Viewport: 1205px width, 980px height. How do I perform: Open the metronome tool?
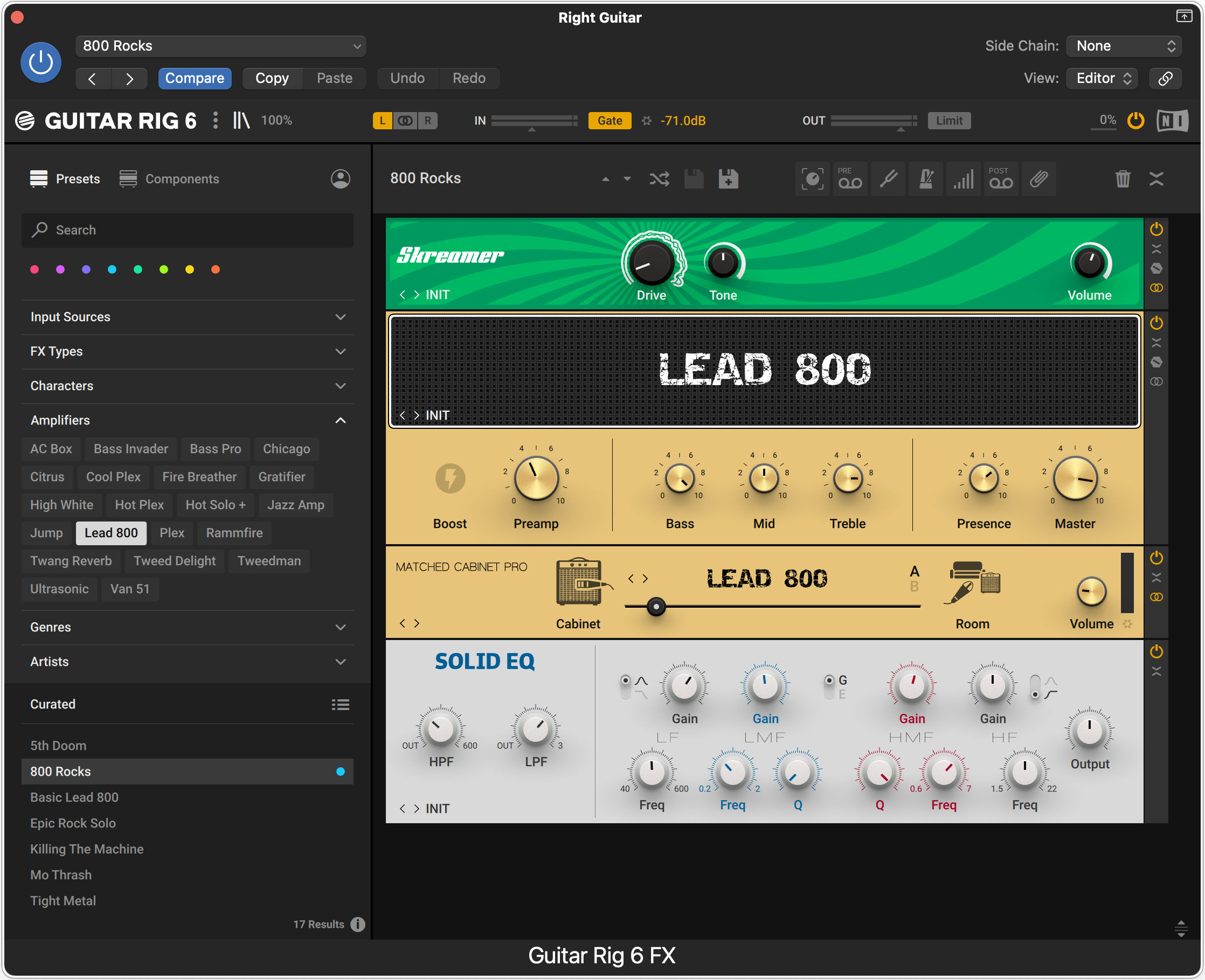(x=926, y=179)
